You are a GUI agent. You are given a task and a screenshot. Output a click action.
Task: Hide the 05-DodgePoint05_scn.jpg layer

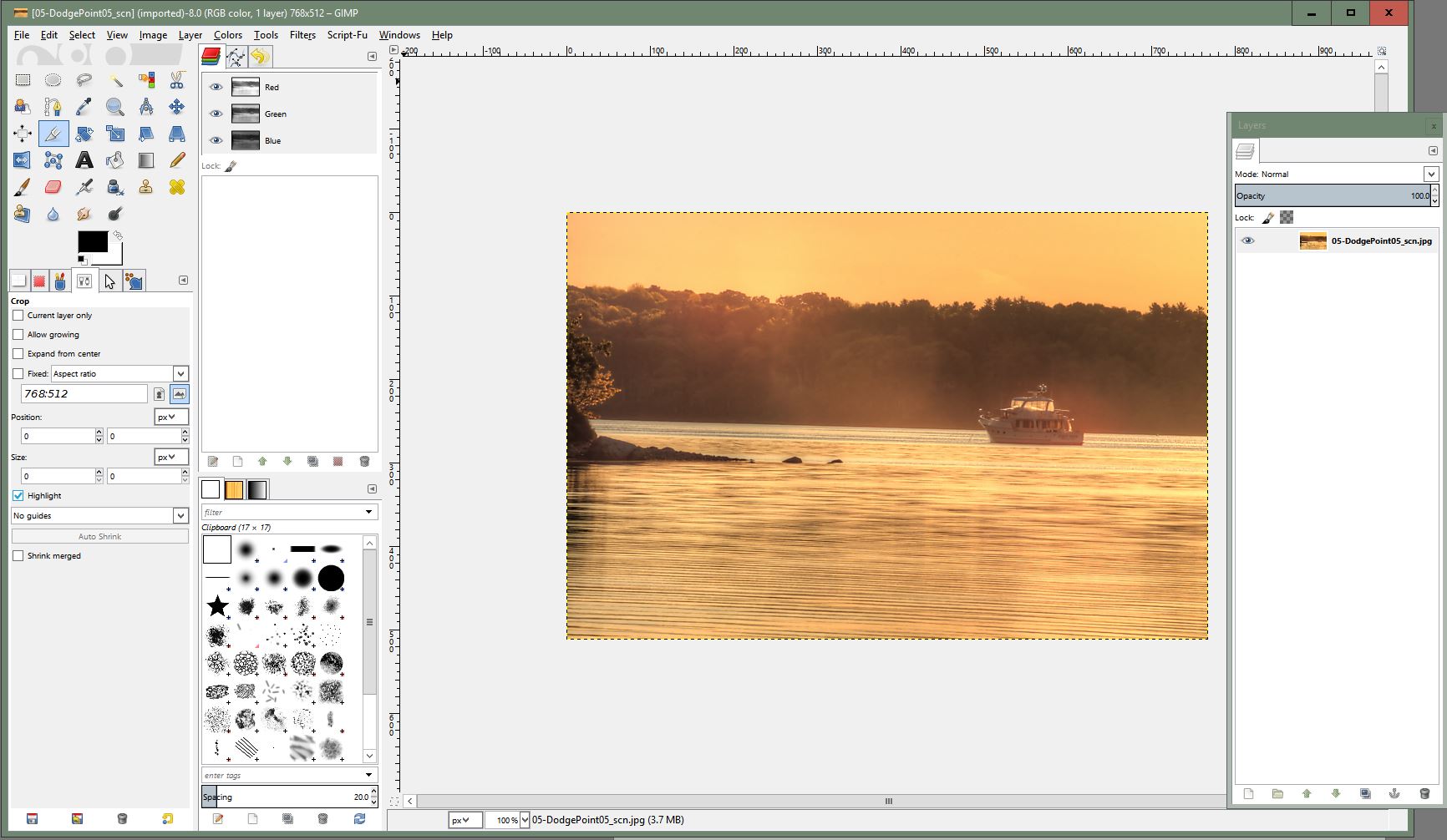pos(1248,240)
